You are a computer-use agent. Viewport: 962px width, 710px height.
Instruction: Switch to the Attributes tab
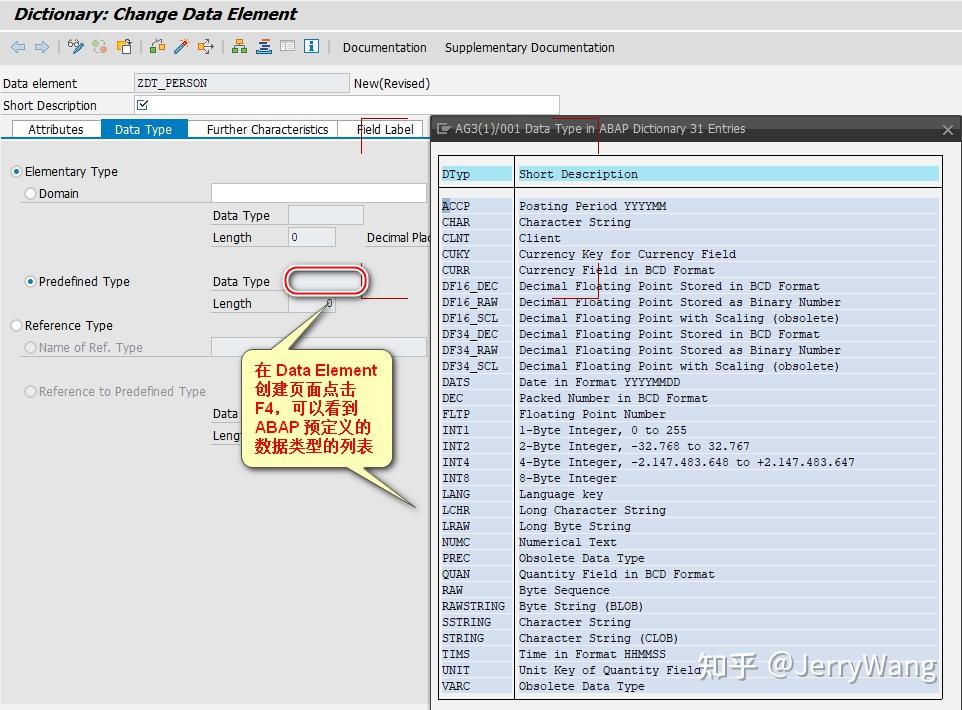pos(55,129)
